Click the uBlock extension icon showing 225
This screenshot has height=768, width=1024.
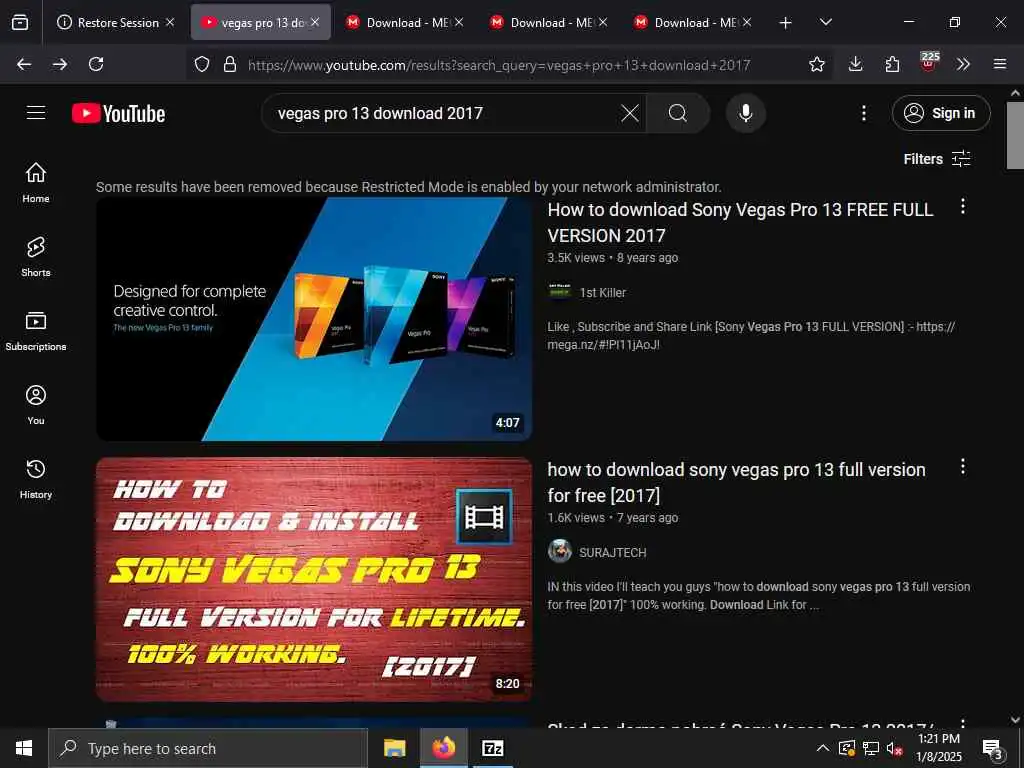(929, 62)
